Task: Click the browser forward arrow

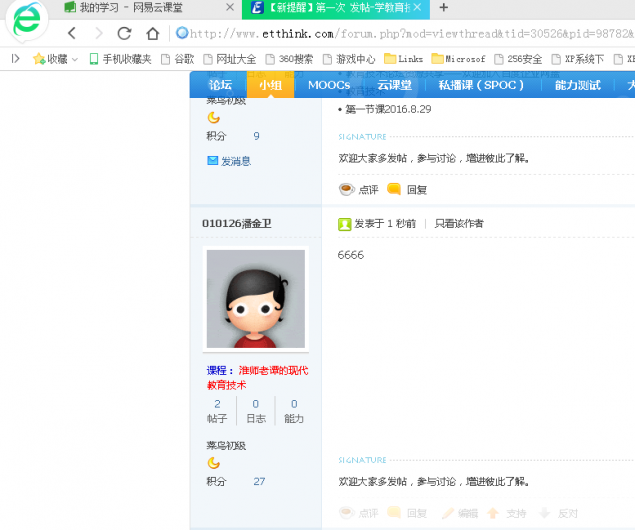Action: coord(98,33)
